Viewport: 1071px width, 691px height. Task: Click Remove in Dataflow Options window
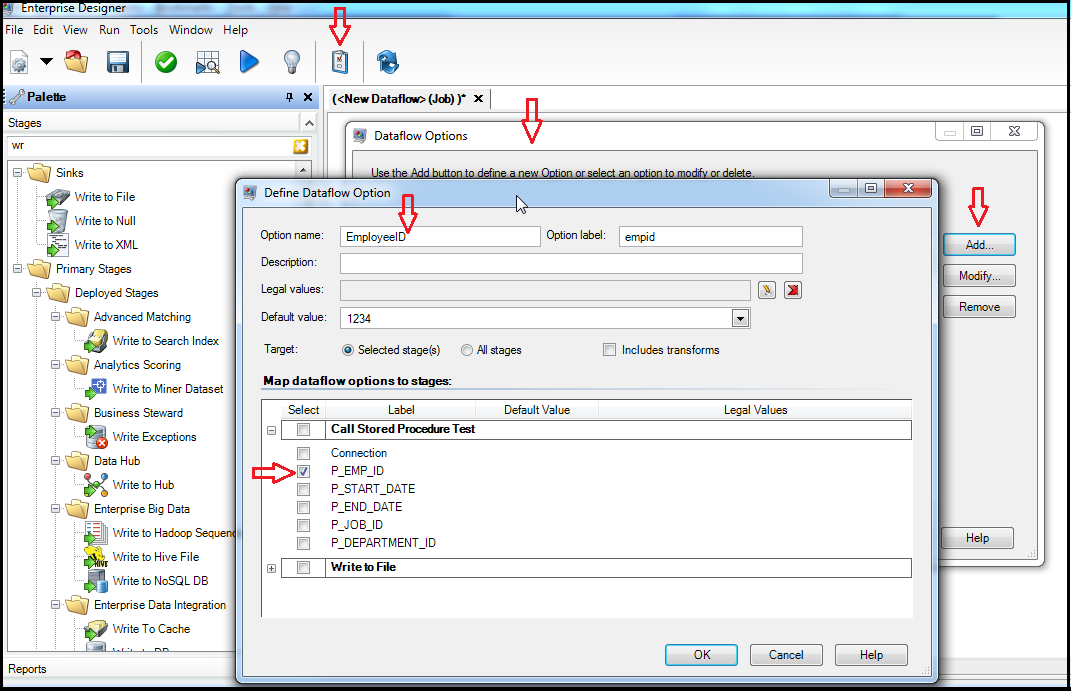click(x=979, y=307)
